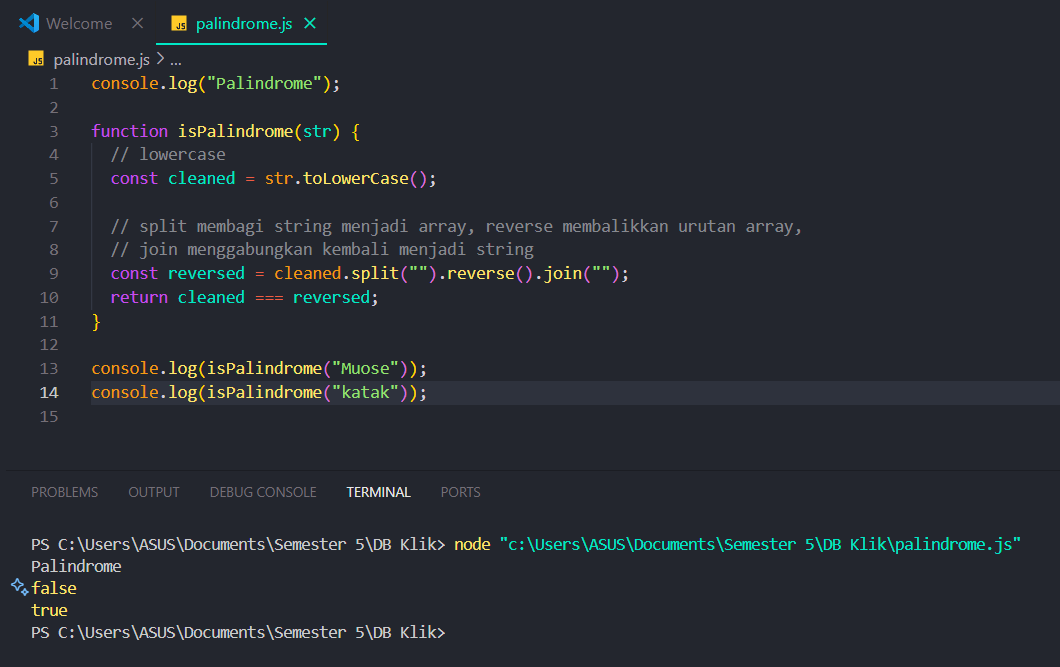Click line number 3 in the gutter
This screenshot has height=667, width=1060.
53,131
